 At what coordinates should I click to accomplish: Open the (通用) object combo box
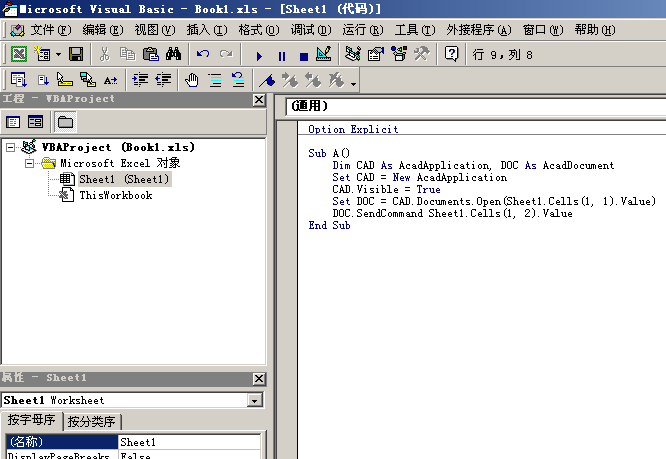coord(476,106)
